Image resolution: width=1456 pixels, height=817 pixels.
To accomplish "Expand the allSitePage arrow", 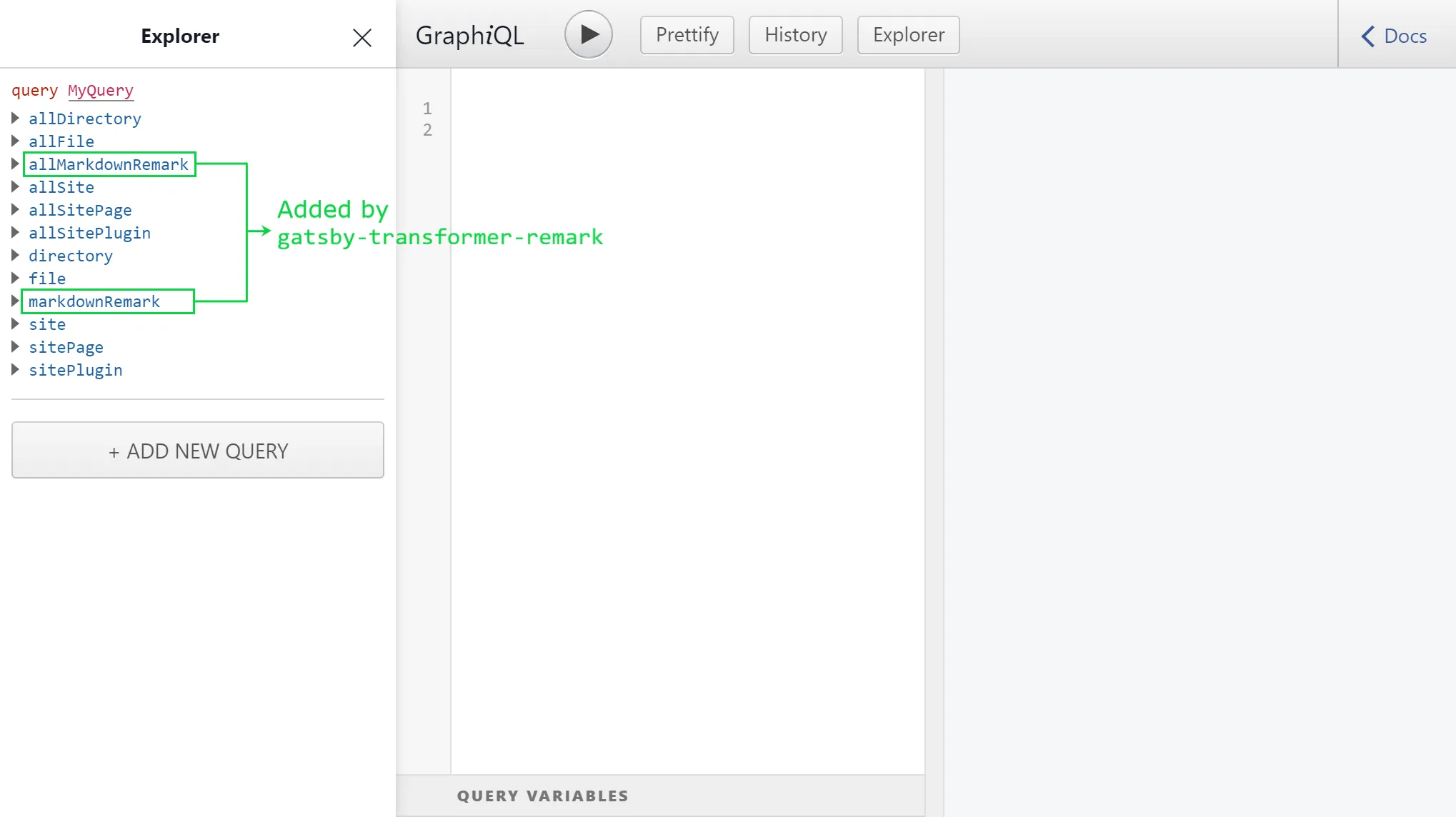I will click(x=15, y=209).
